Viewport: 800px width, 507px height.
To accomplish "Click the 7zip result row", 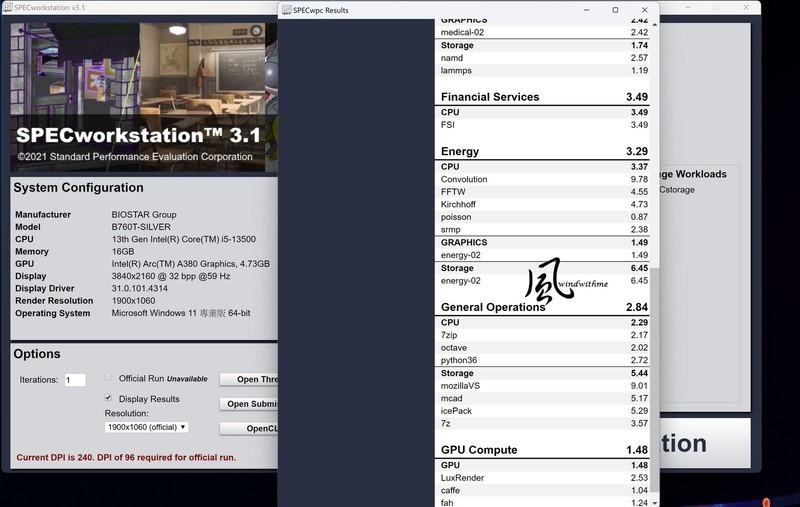I will click(543, 335).
